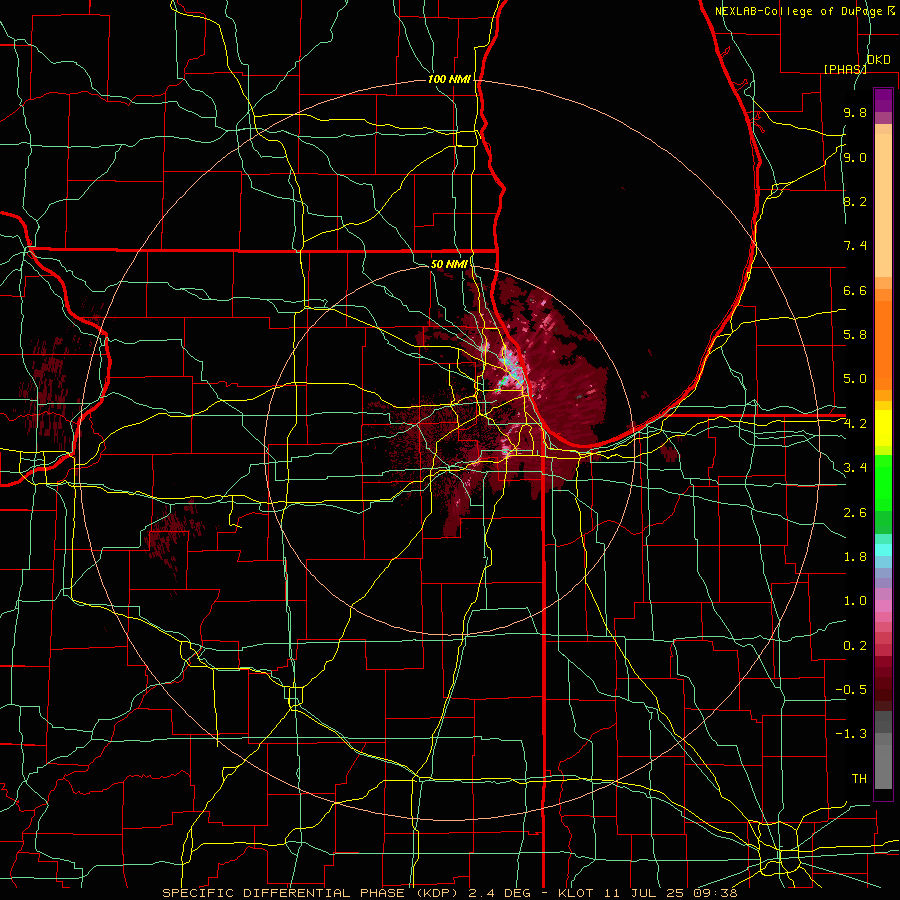Viewport: 900px width, 900px height.
Task: Pick the orange band of the color scale
Action: (x=883, y=346)
